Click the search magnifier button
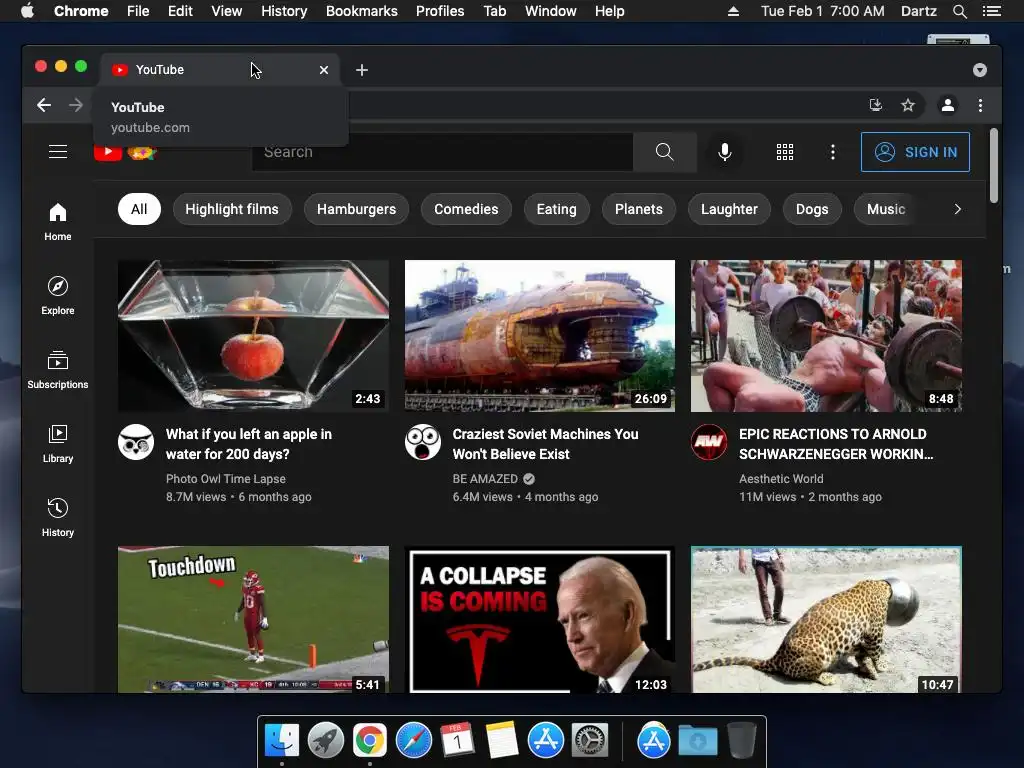This screenshot has height=768, width=1024. 665,152
